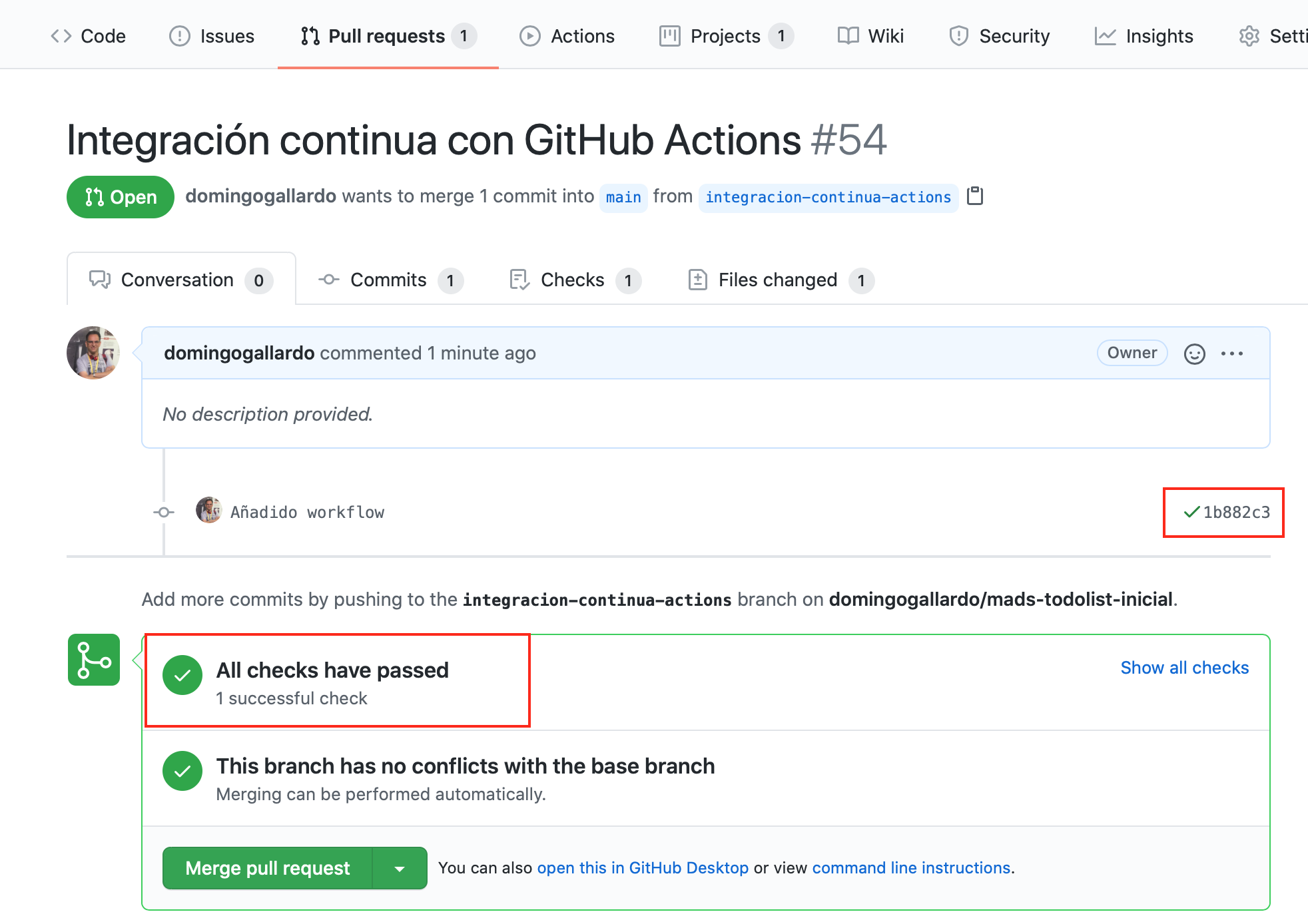Open the Wiki tab
The image size is (1308, 924).
pyautogui.click(x=871, y=36)
